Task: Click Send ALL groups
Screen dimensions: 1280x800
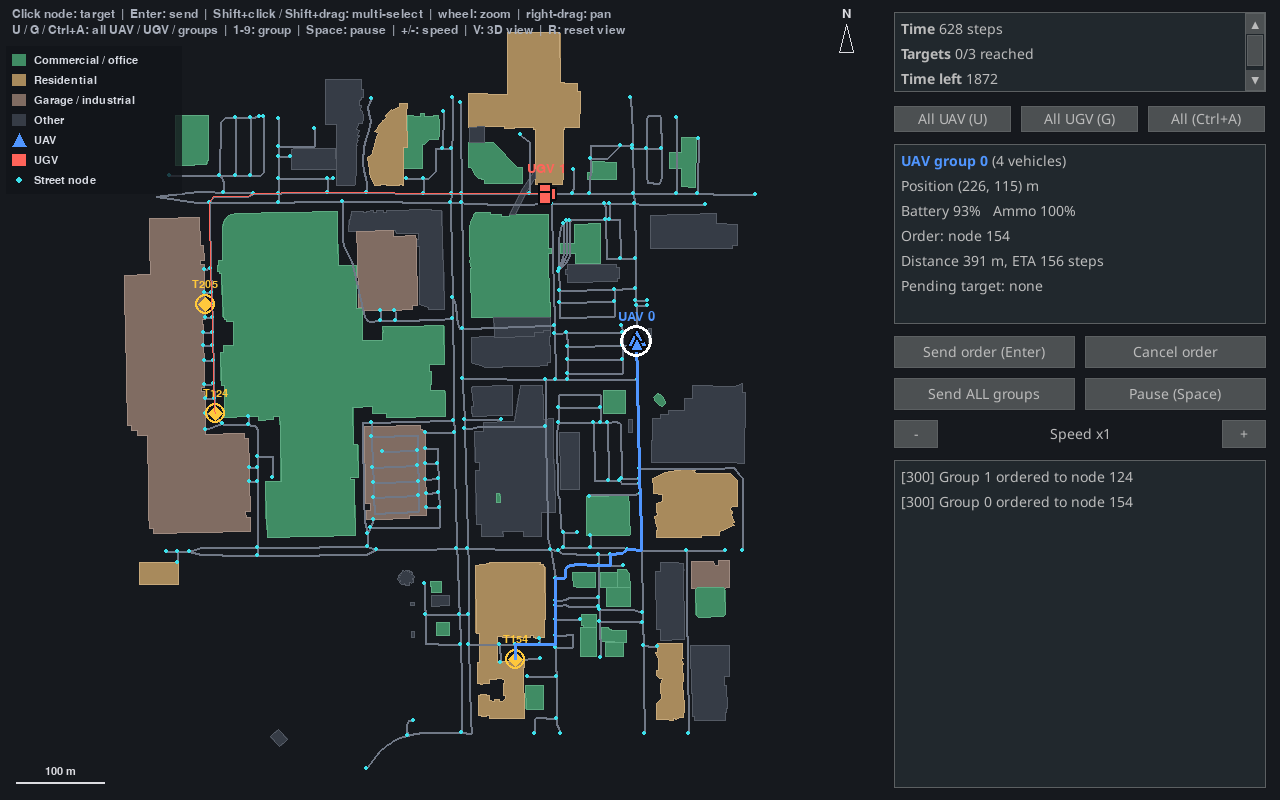Action: pyautogui.click(x=984, y=394)
